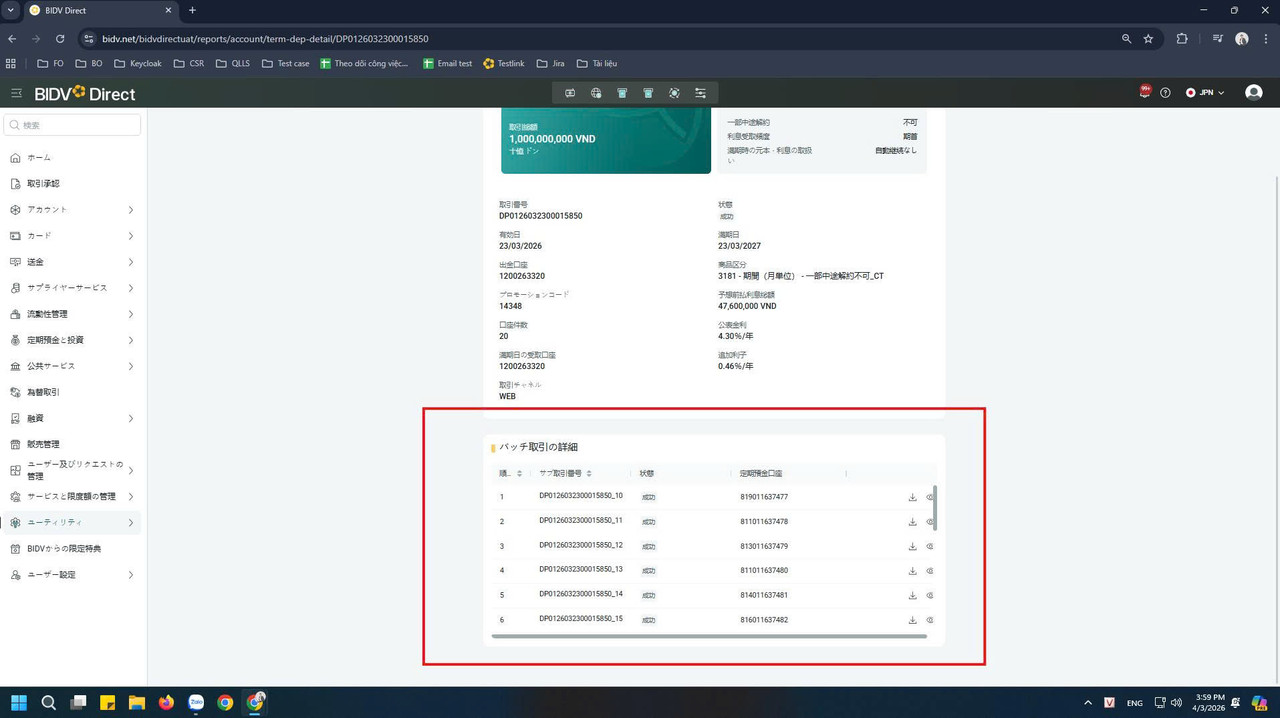
Task: Open File Explorer from the taskbar
Action: (x=136, y=702)
